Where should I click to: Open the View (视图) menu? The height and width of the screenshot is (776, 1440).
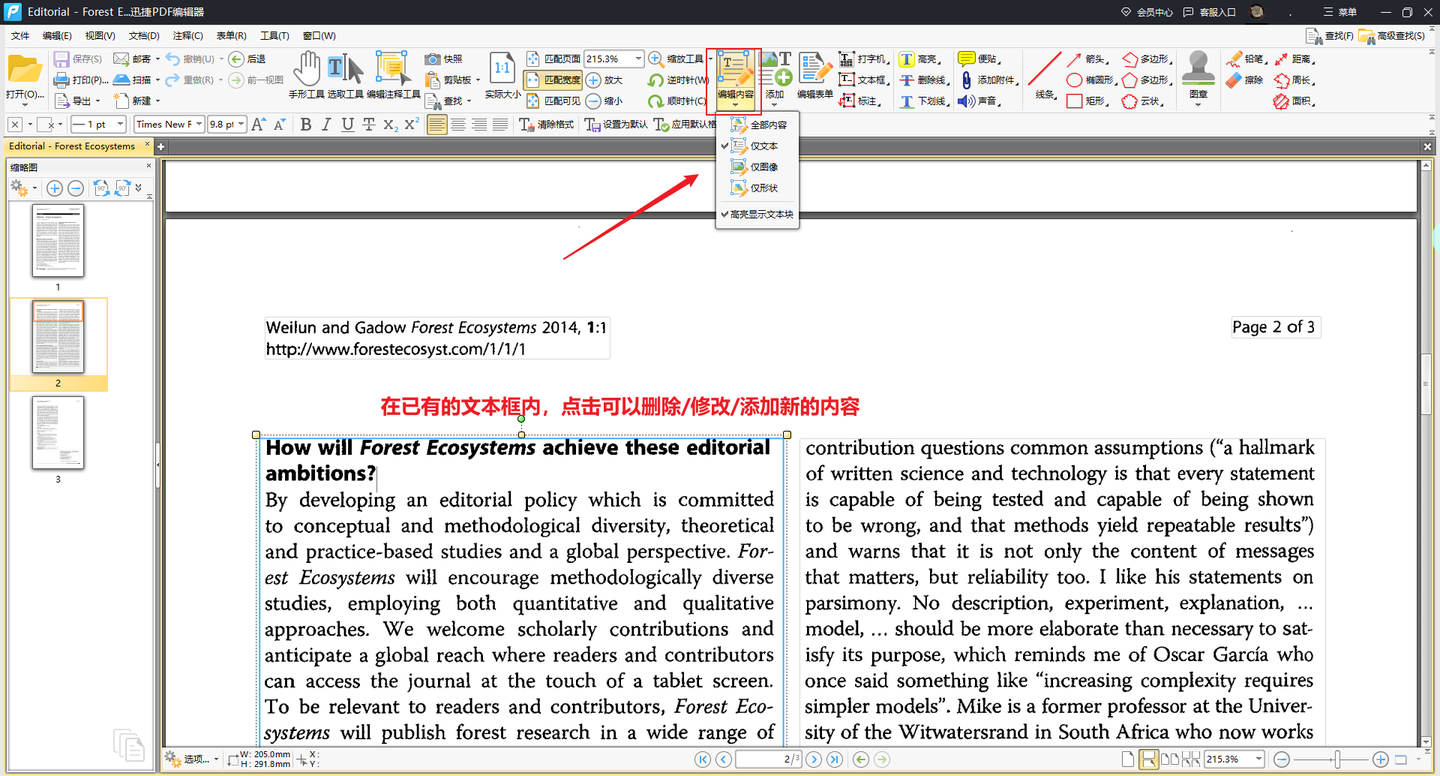click(x=100, y=36)
